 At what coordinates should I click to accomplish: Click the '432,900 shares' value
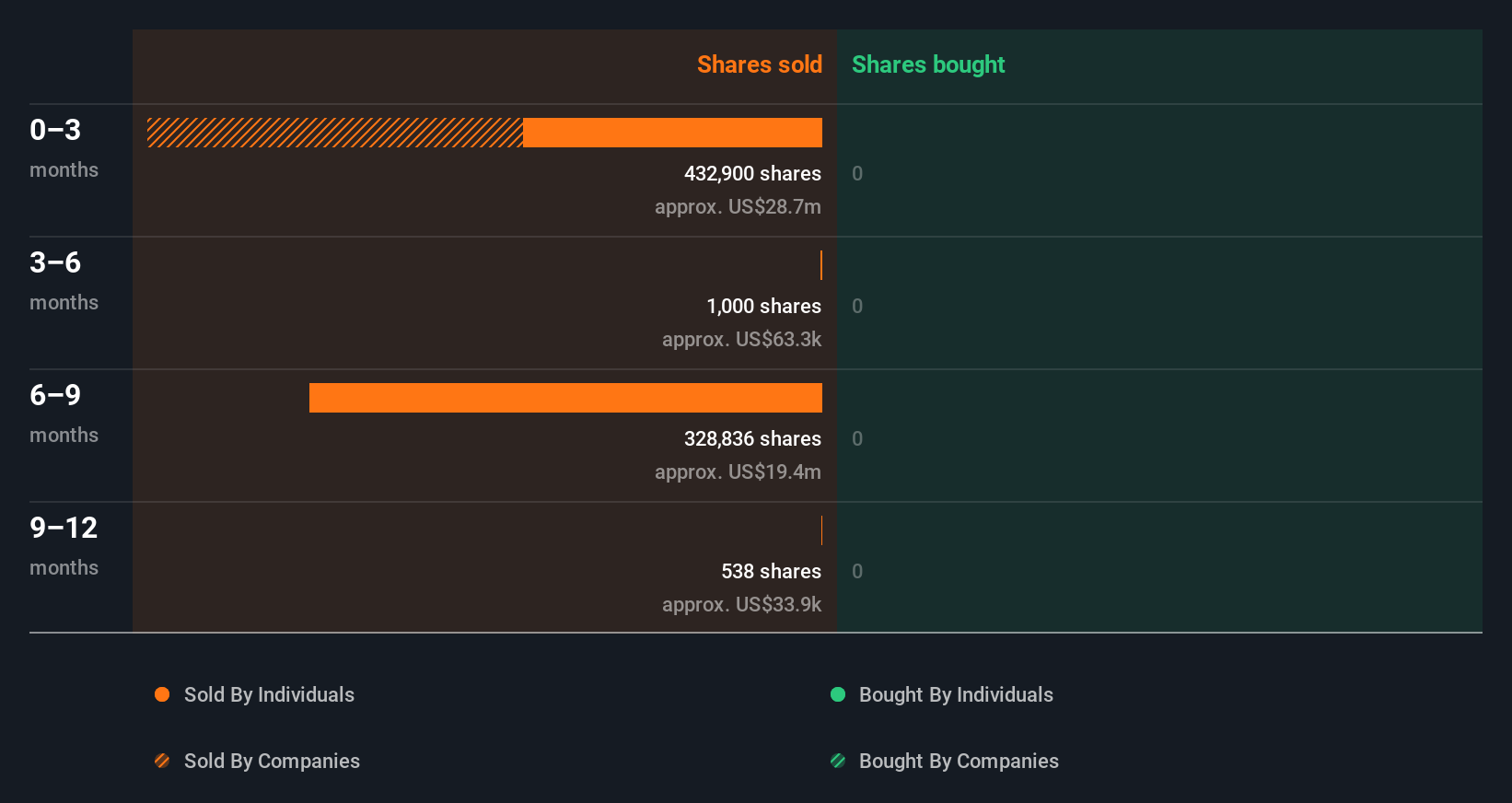tap(752, 174)
